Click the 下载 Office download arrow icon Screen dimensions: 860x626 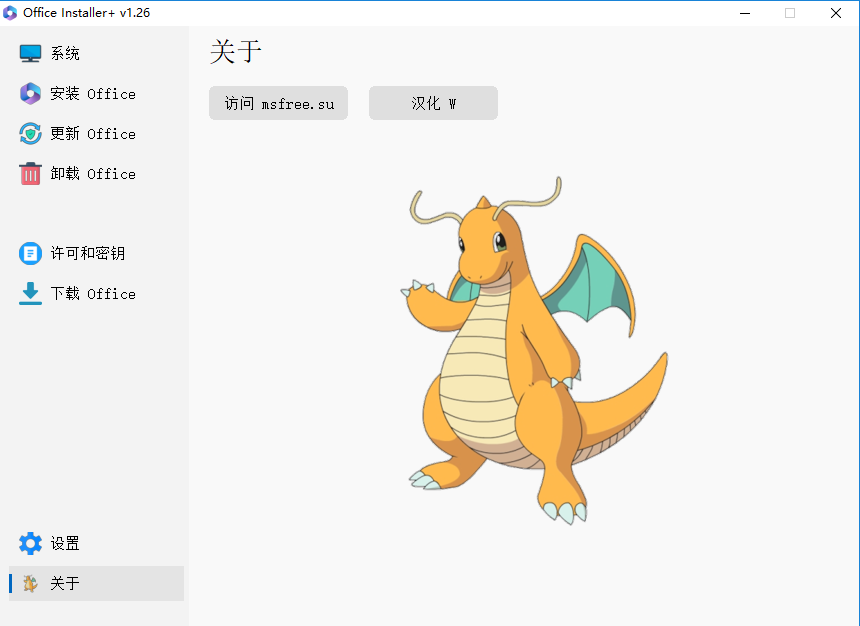30,293
